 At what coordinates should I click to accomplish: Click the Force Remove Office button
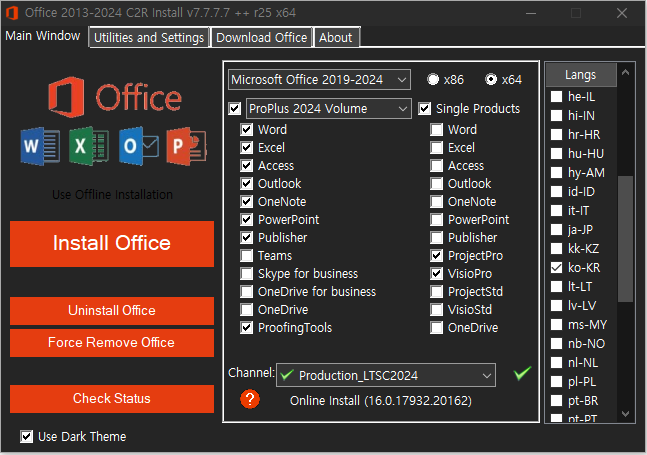112,343
